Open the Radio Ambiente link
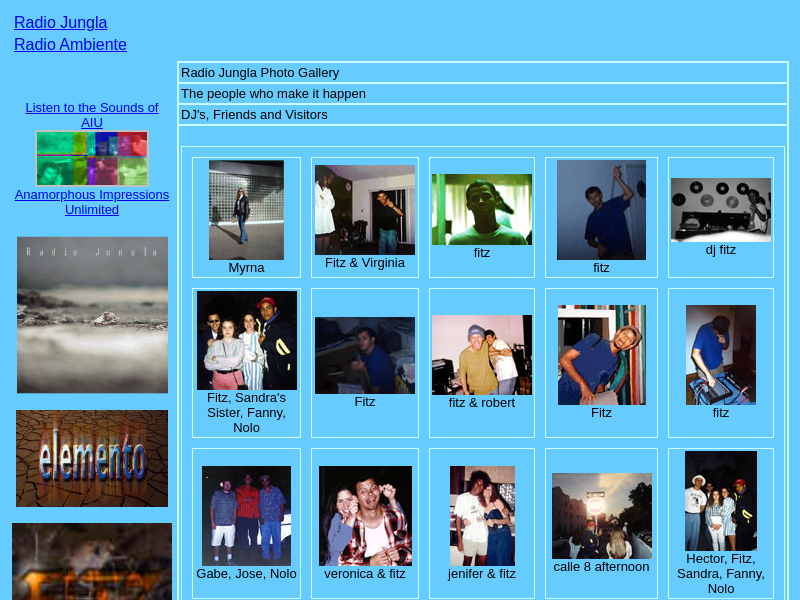This screenshot has width=800, height=600. (x=70, y=45)
